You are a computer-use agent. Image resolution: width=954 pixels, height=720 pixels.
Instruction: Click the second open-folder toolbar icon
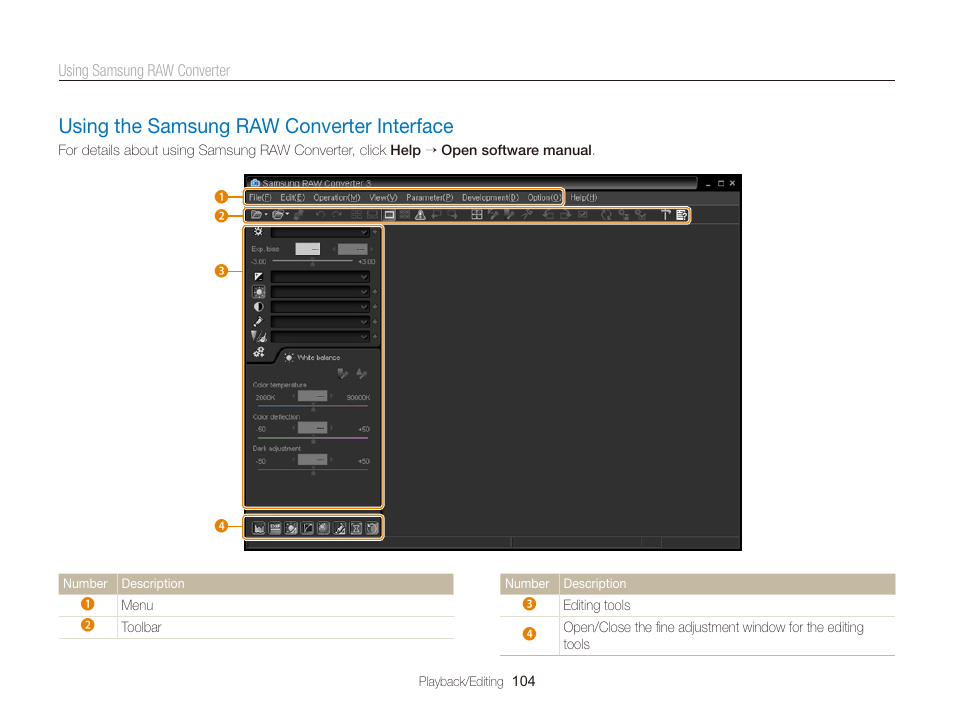(278, 215)
